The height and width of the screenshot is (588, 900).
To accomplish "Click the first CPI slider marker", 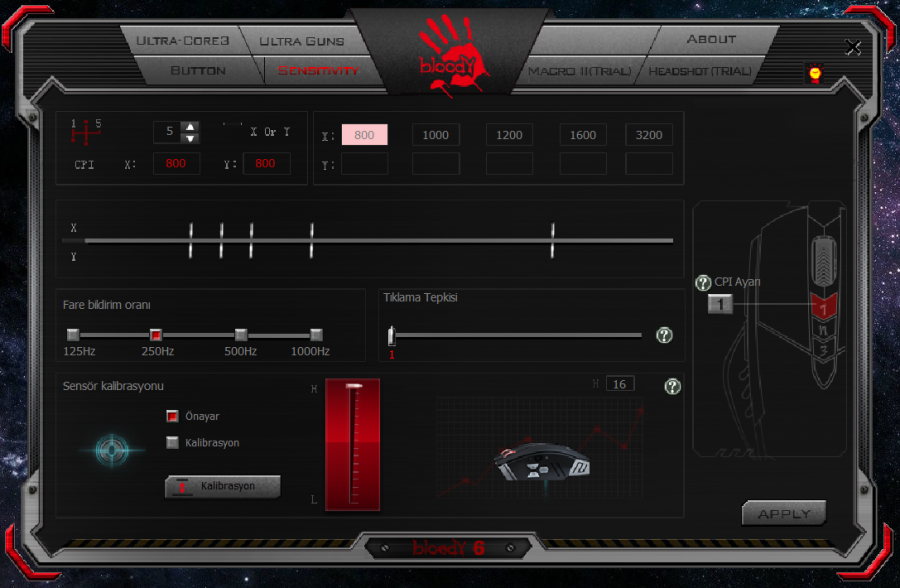I will coord(191,240).
